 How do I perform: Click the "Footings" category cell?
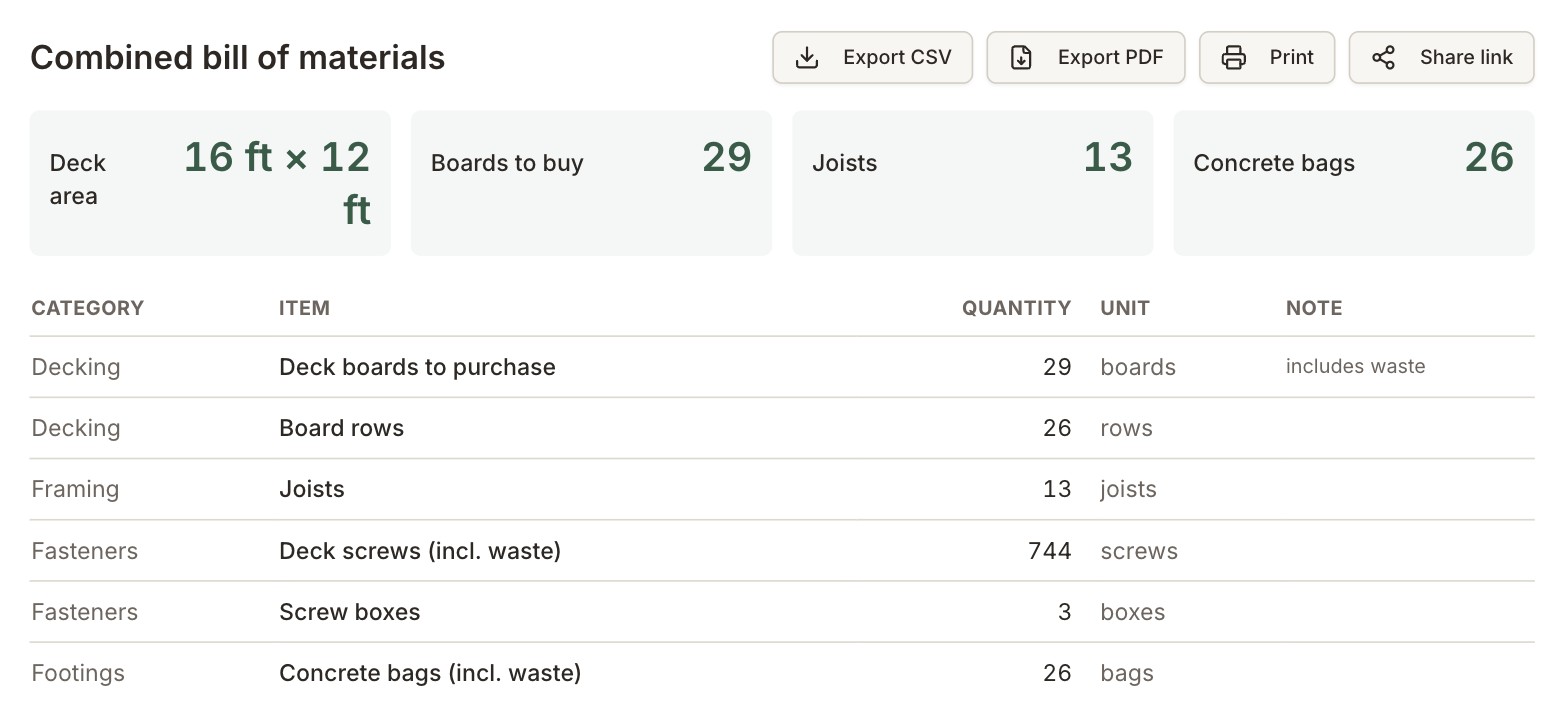pos(78,673)
